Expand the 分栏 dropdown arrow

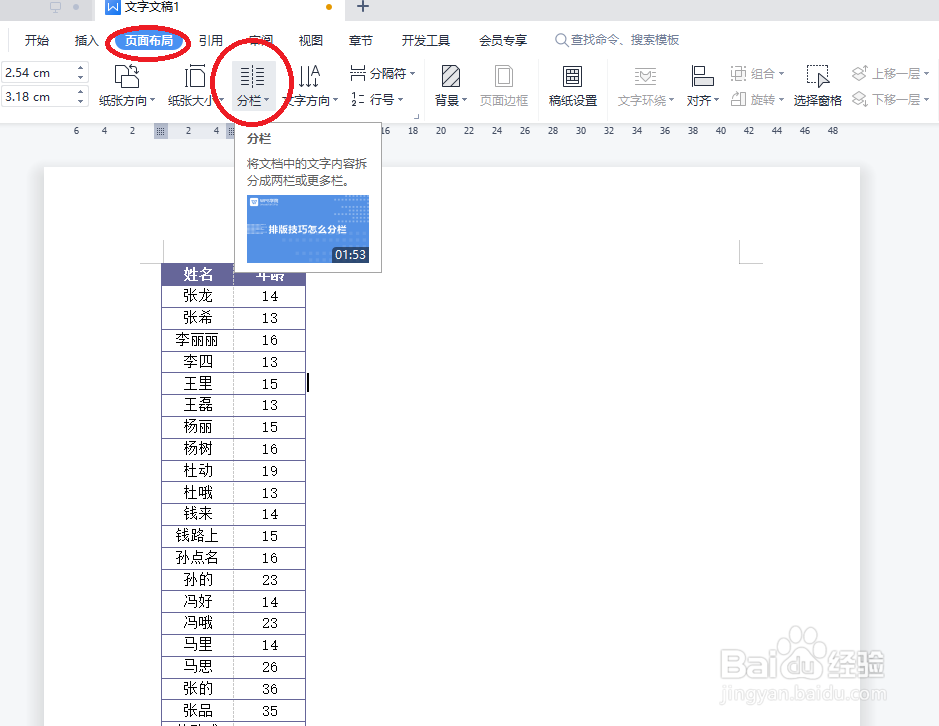coord(266,100)
